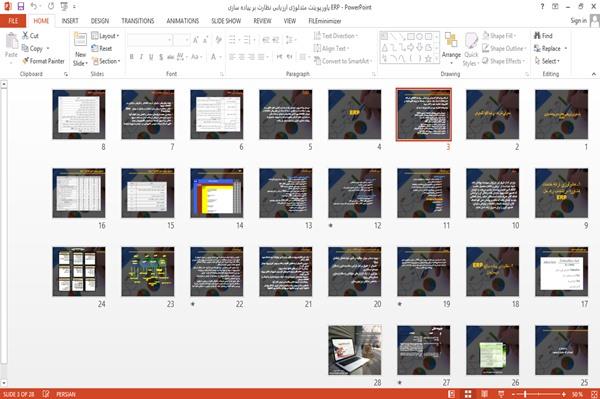Open the Shape Fill dropdown
This screenshot has width=600, height=399.
(499, 36)
